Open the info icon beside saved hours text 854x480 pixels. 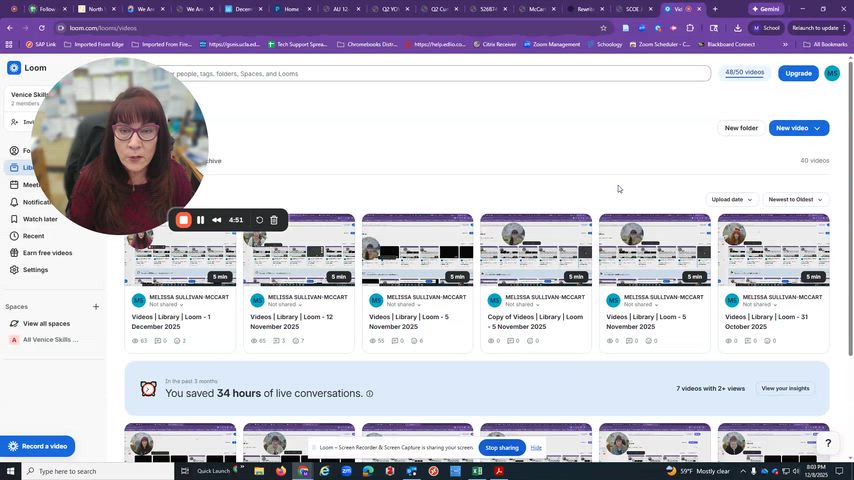click(370, 394)
